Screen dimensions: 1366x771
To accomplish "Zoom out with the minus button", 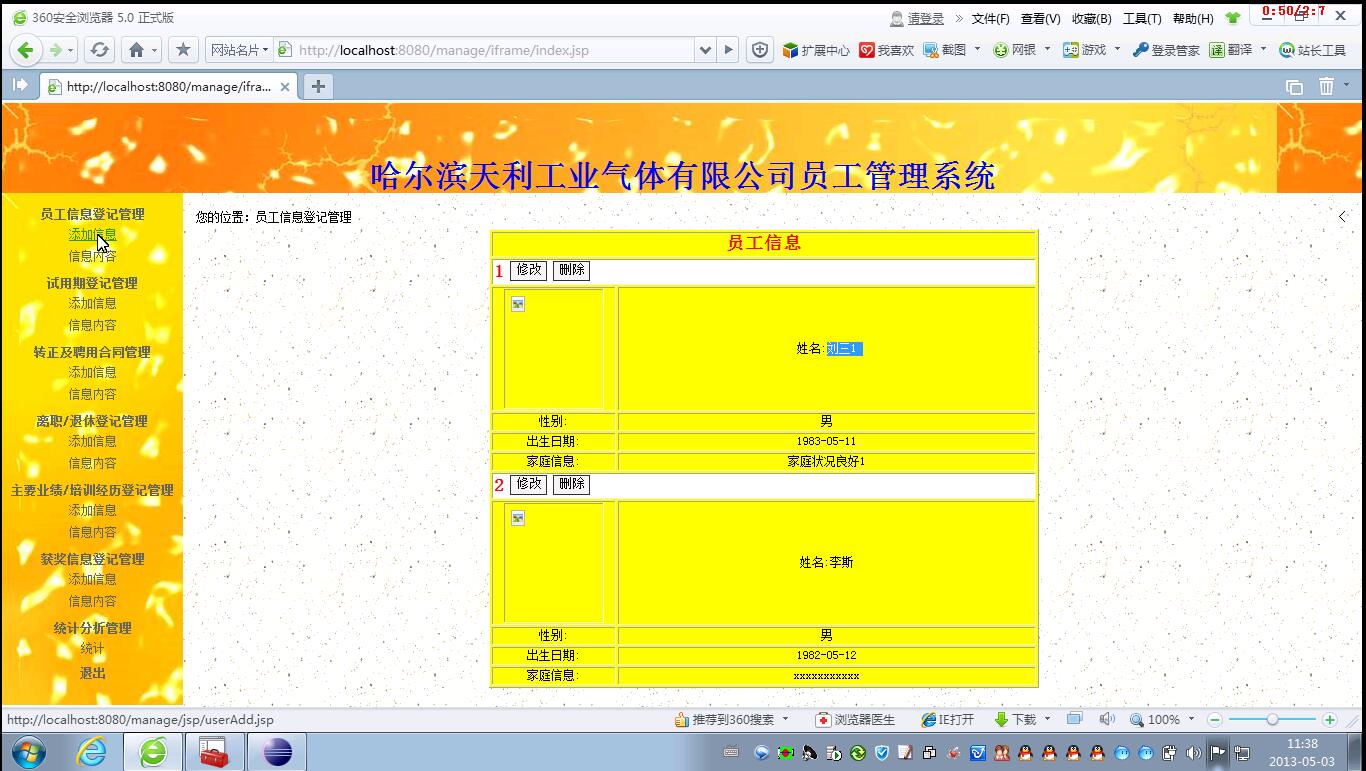I will [x=1215, y=720].
